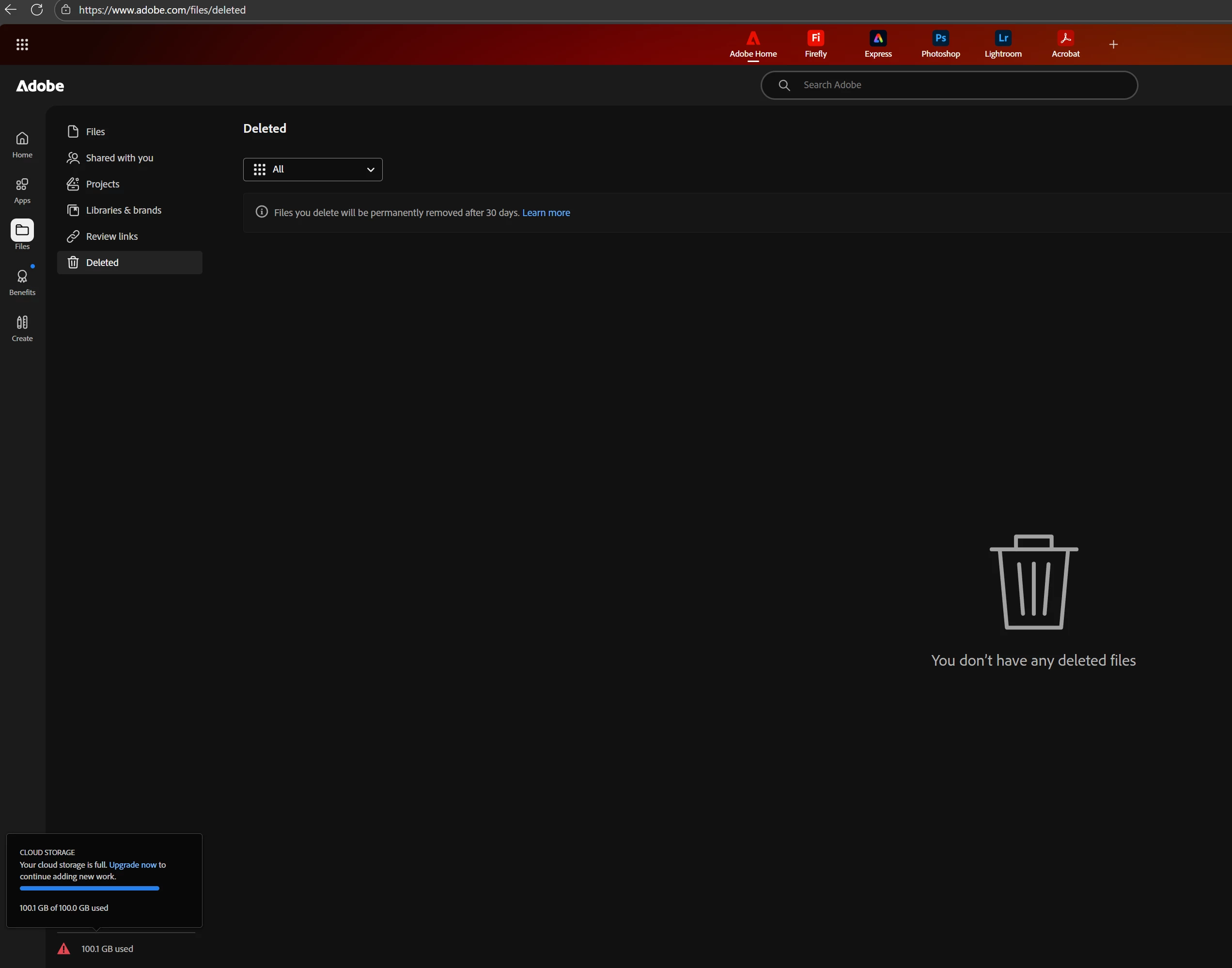The height and width of the screenshot is (968, 1232).
Task: Open Photoshop app shortcut
Action: (x=940, y=44)
